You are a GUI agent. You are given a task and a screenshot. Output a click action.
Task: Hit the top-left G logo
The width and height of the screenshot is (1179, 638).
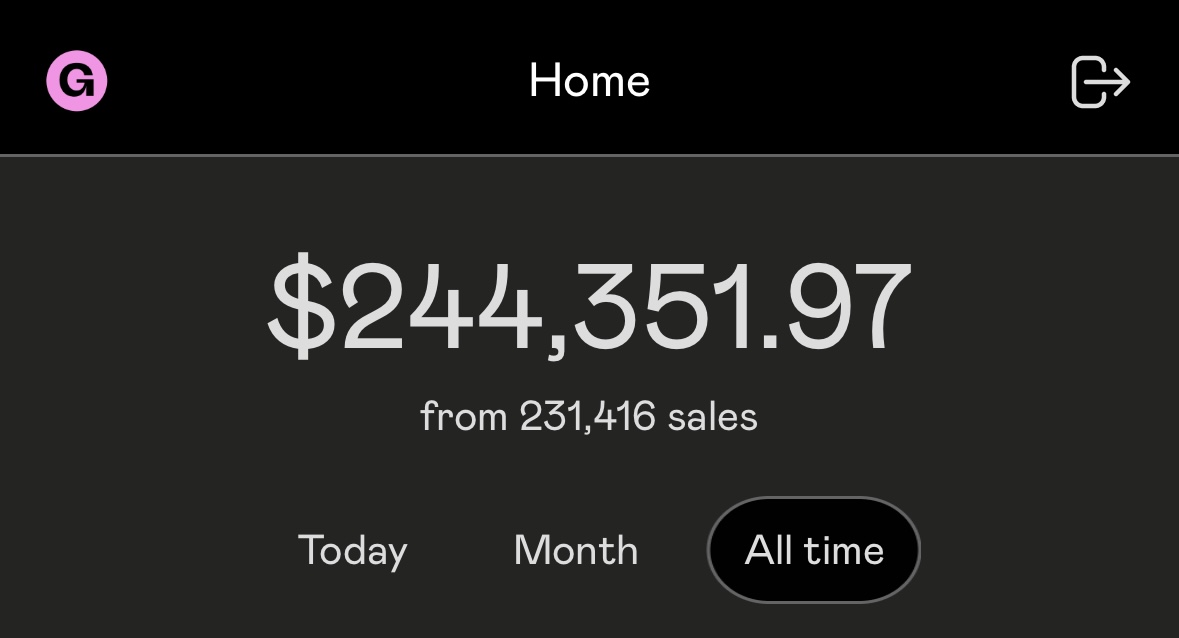pyautogui.click(x=77, y=81)
